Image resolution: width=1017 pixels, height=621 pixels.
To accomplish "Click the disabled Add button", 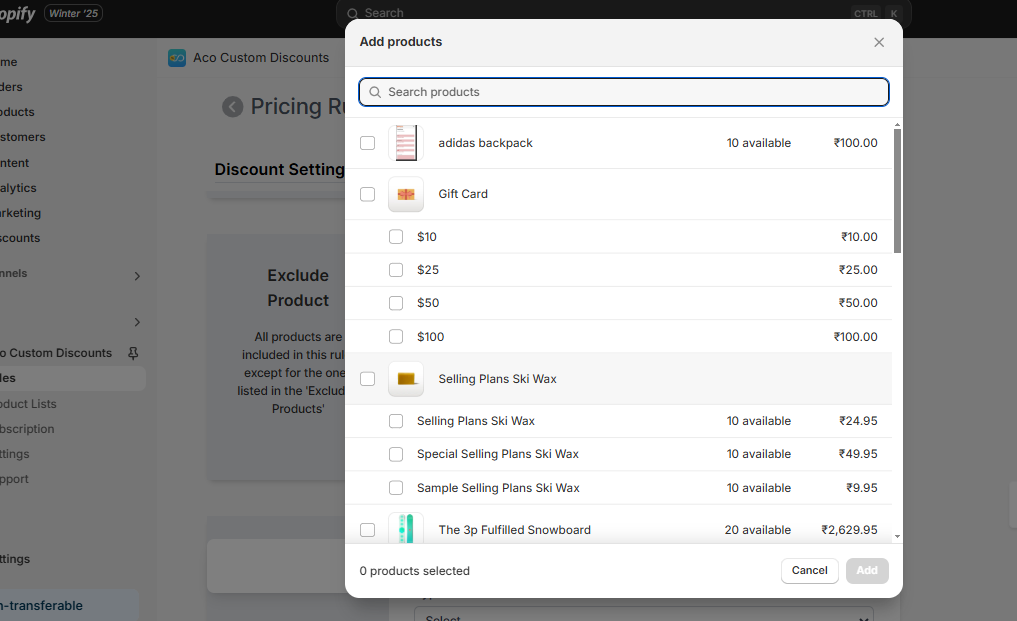I will point(867,570).
